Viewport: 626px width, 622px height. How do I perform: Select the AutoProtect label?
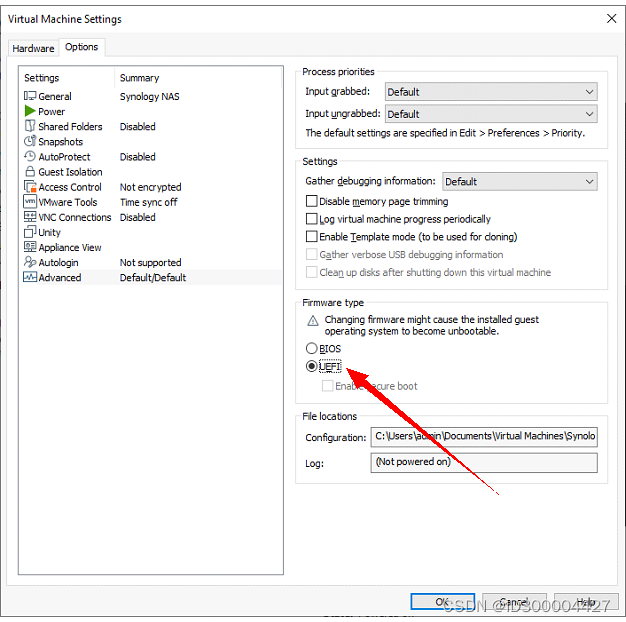click(x=64, y=157)
